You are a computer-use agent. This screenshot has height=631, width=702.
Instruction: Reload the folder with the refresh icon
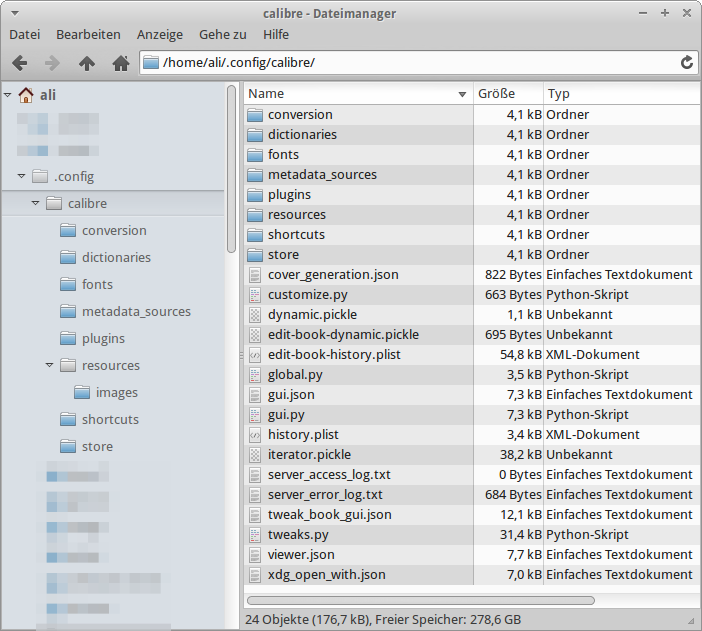pos(687,62)
